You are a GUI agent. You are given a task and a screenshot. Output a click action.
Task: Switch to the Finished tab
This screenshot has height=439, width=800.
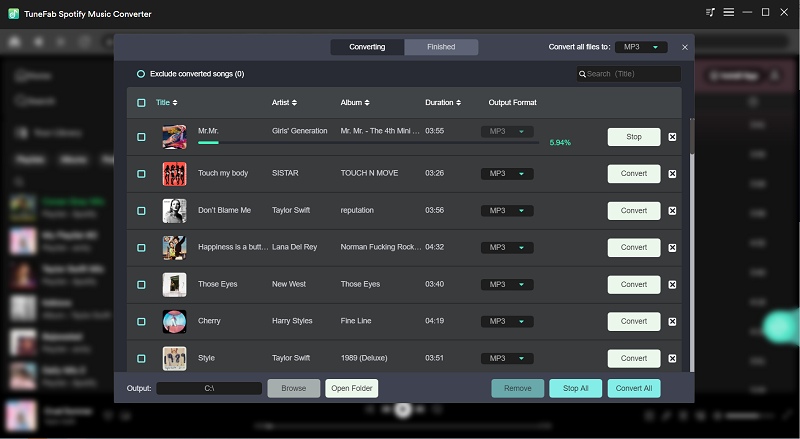click(441, 47)
